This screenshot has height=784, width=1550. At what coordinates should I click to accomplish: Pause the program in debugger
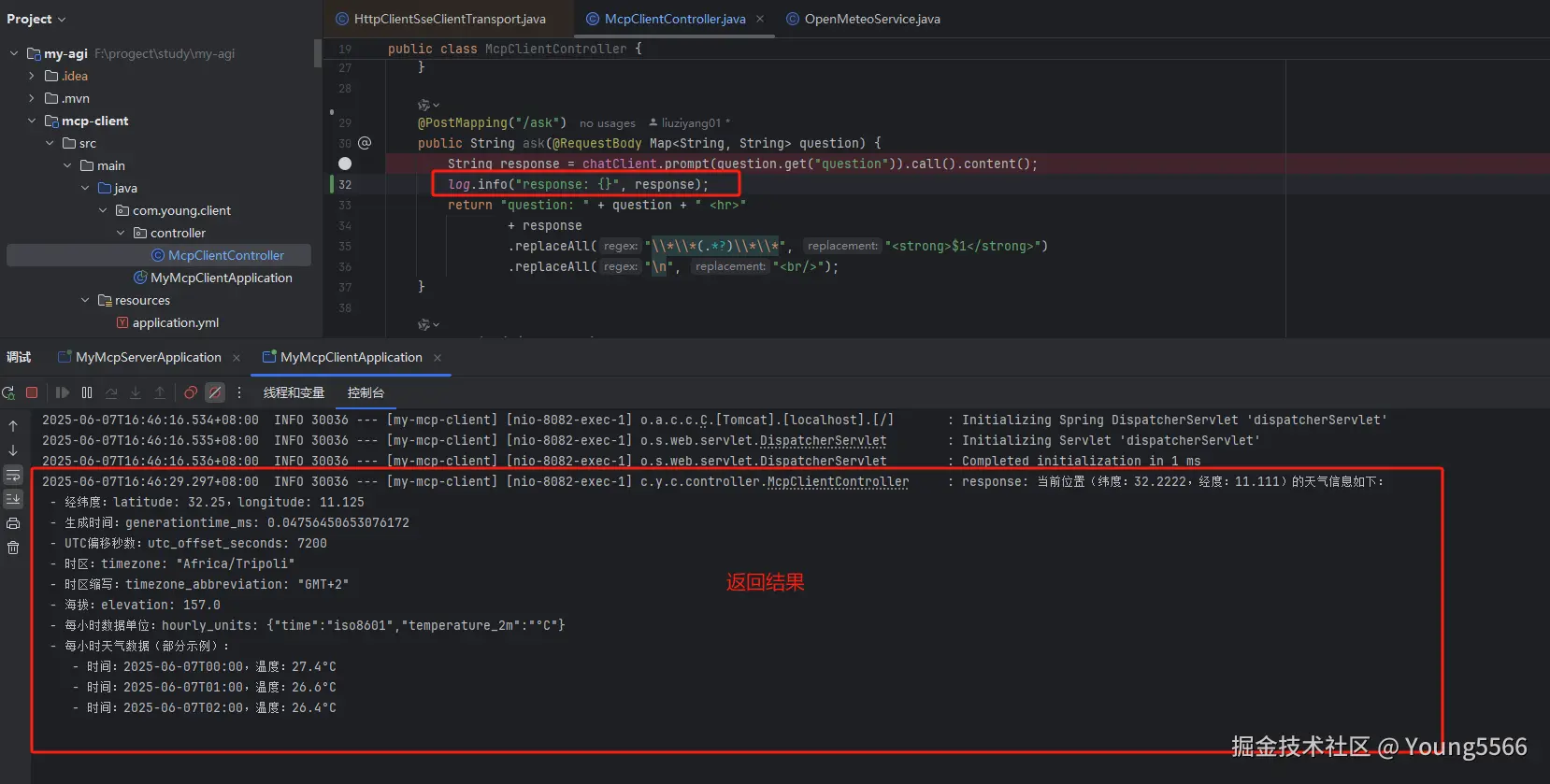point(87,392)
